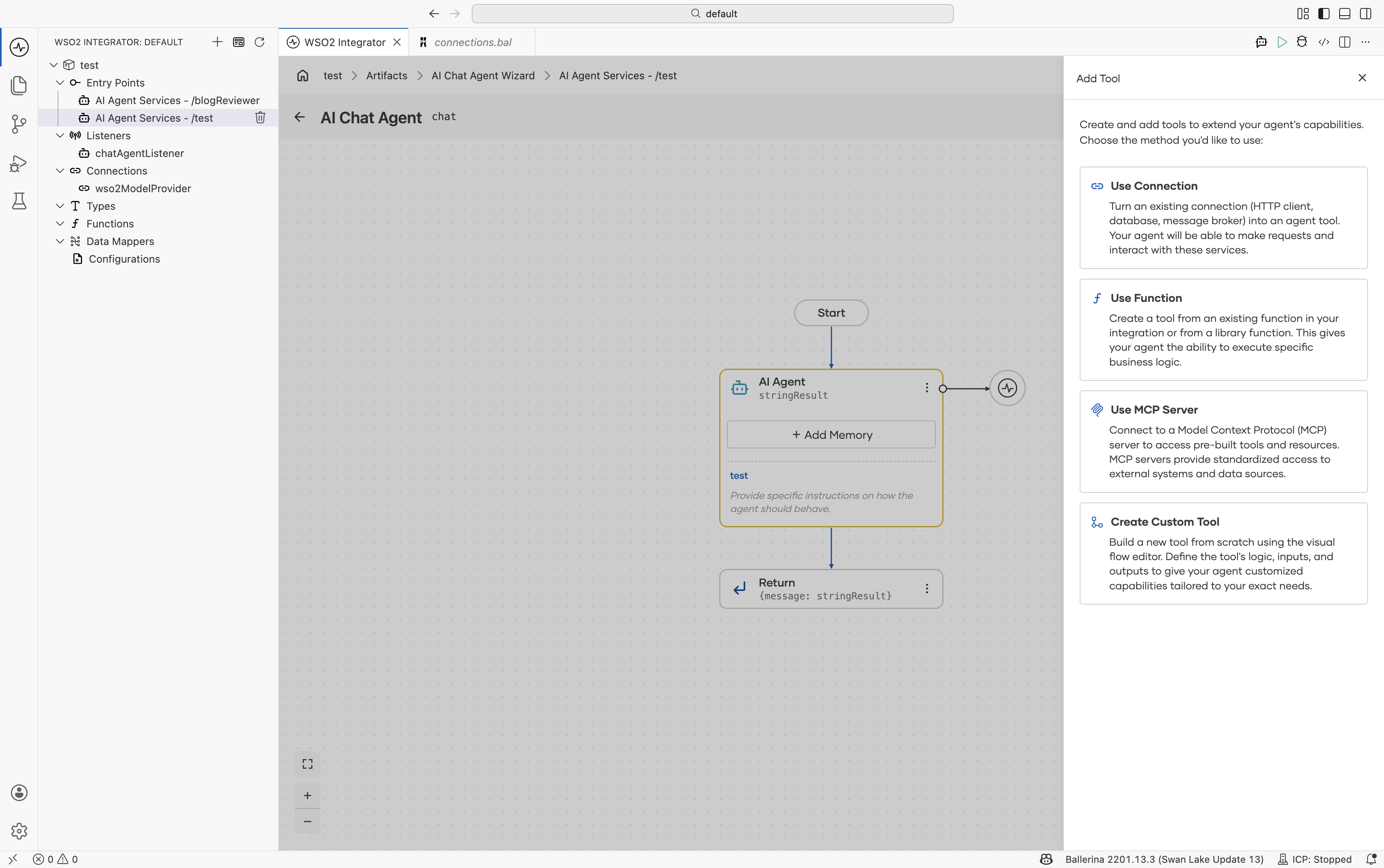The image size is (1384, 868).
Task: Click the Start node
Action: 831,313
